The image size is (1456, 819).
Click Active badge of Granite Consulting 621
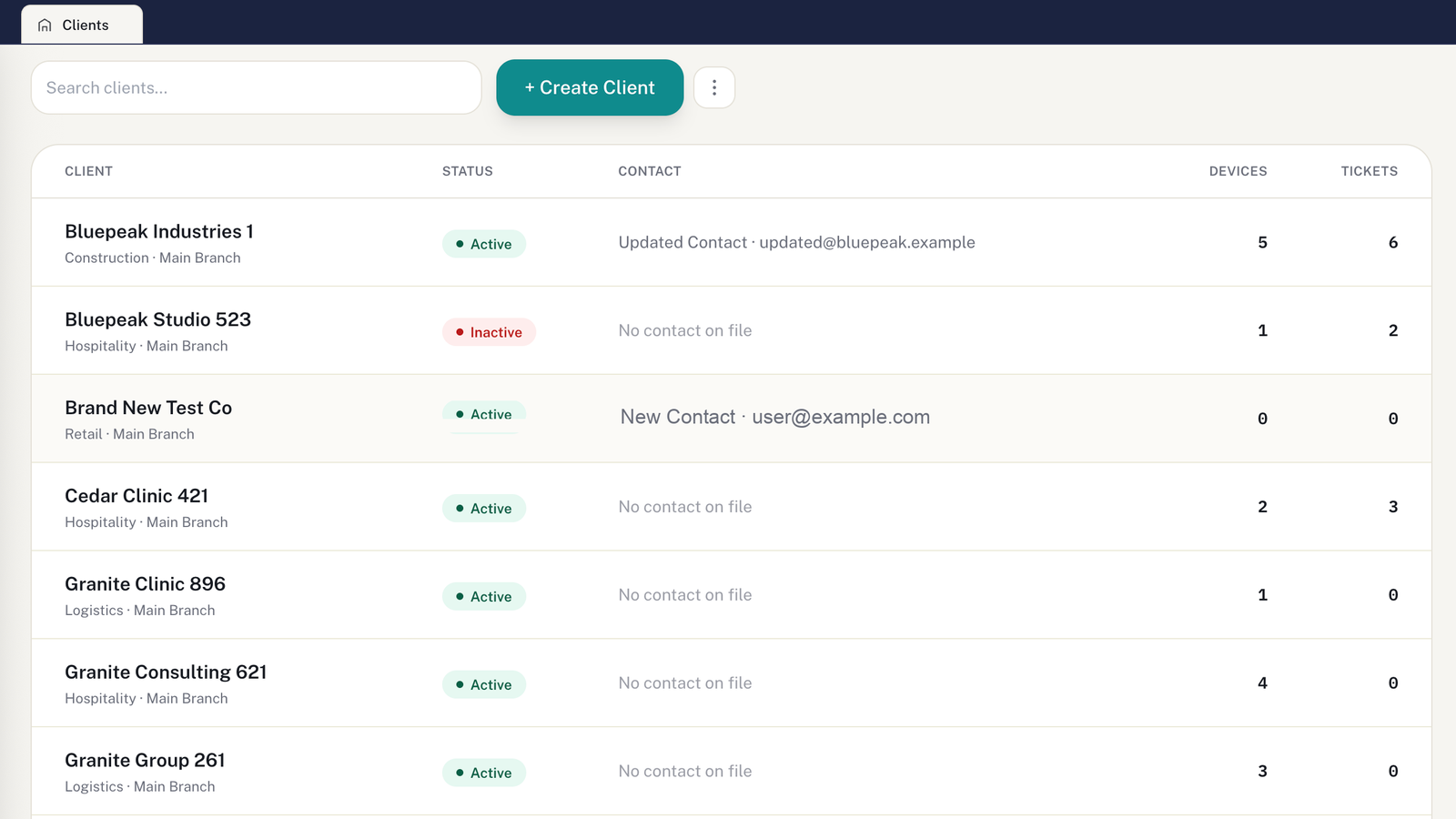484,684
